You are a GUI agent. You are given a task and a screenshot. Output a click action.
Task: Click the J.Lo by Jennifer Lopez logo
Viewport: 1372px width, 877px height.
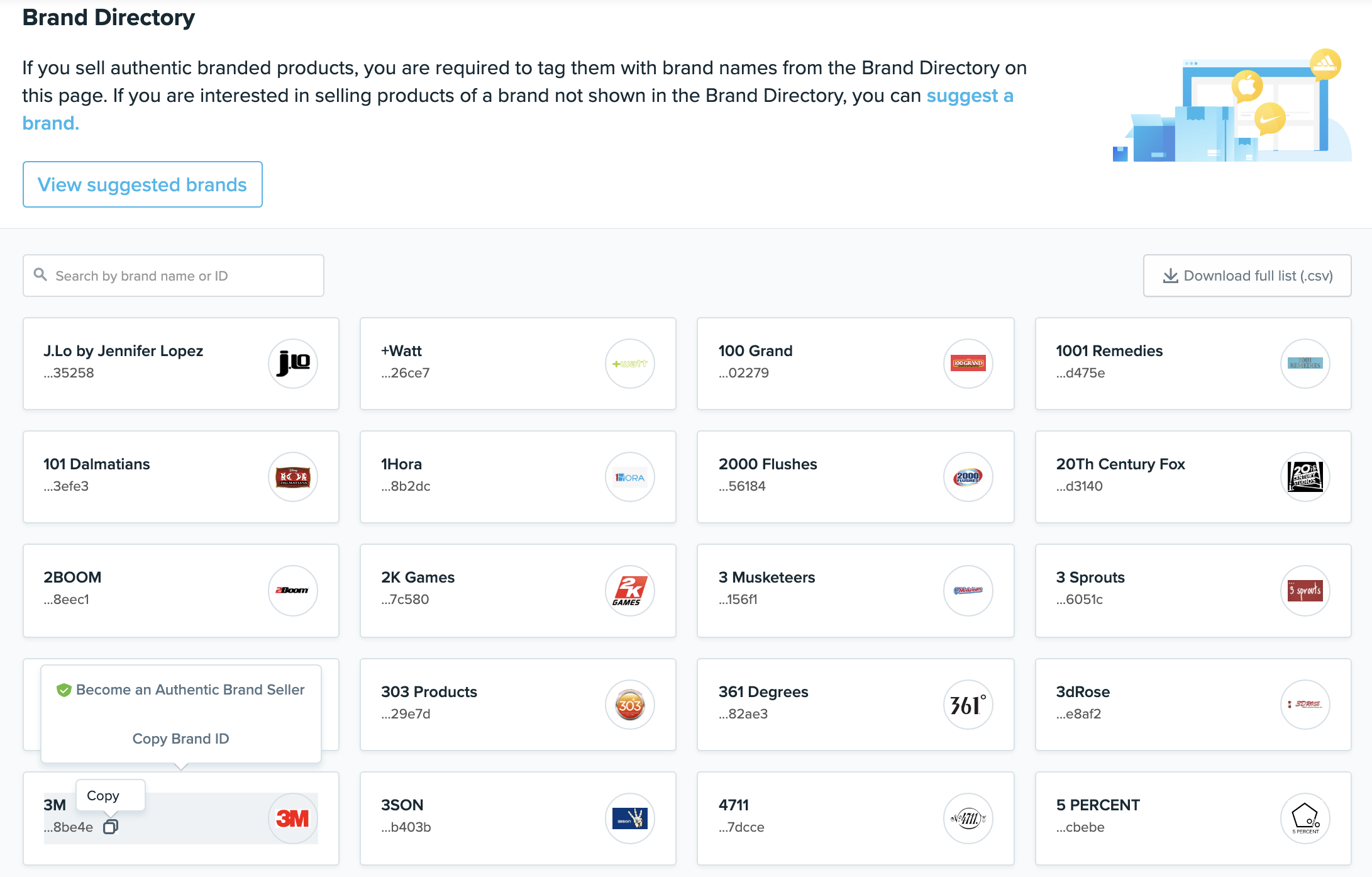pyautogui.click(x=293, y=364)
